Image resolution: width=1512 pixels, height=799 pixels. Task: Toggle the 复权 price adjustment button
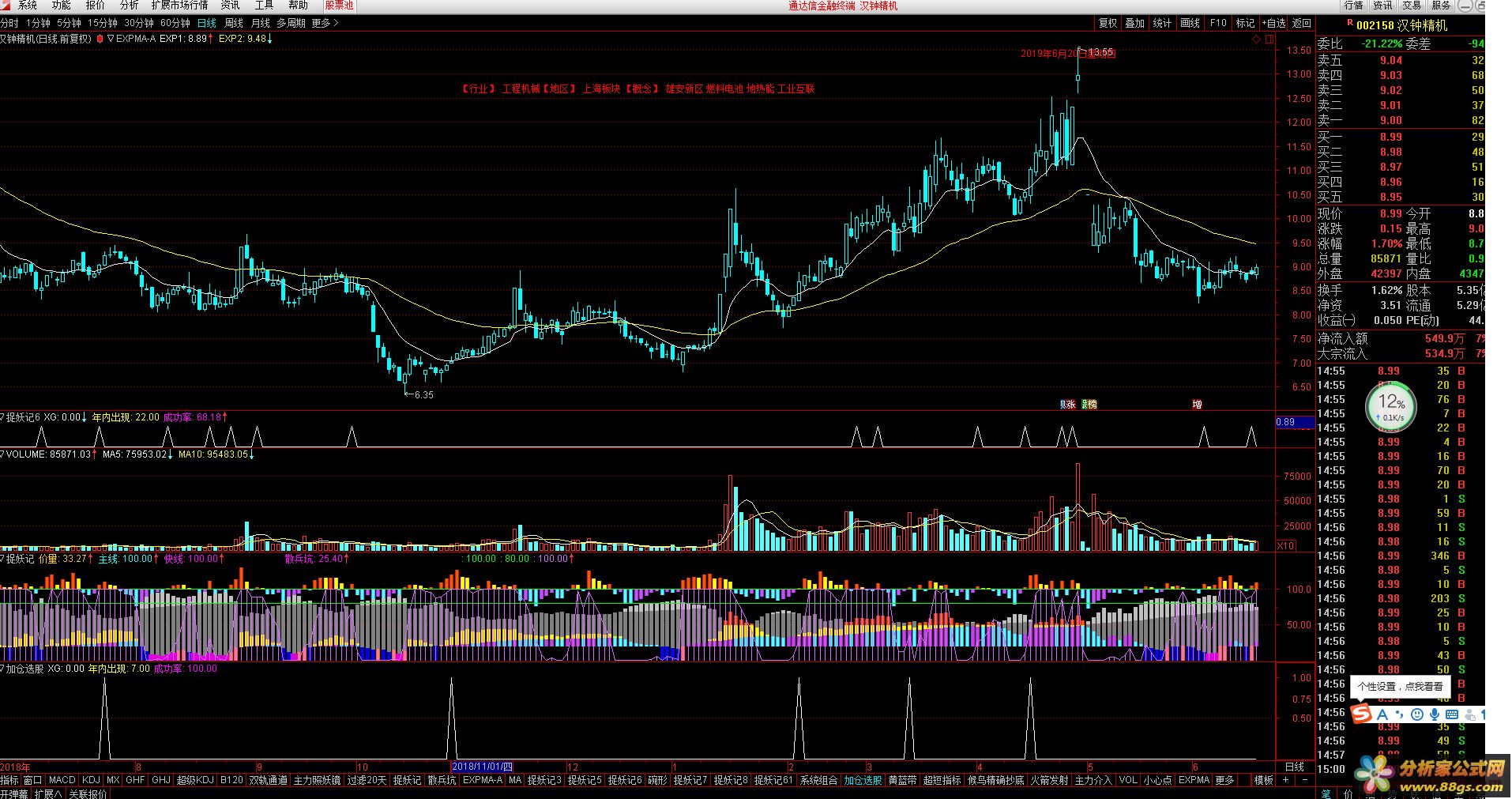[x=1108, y=23]
